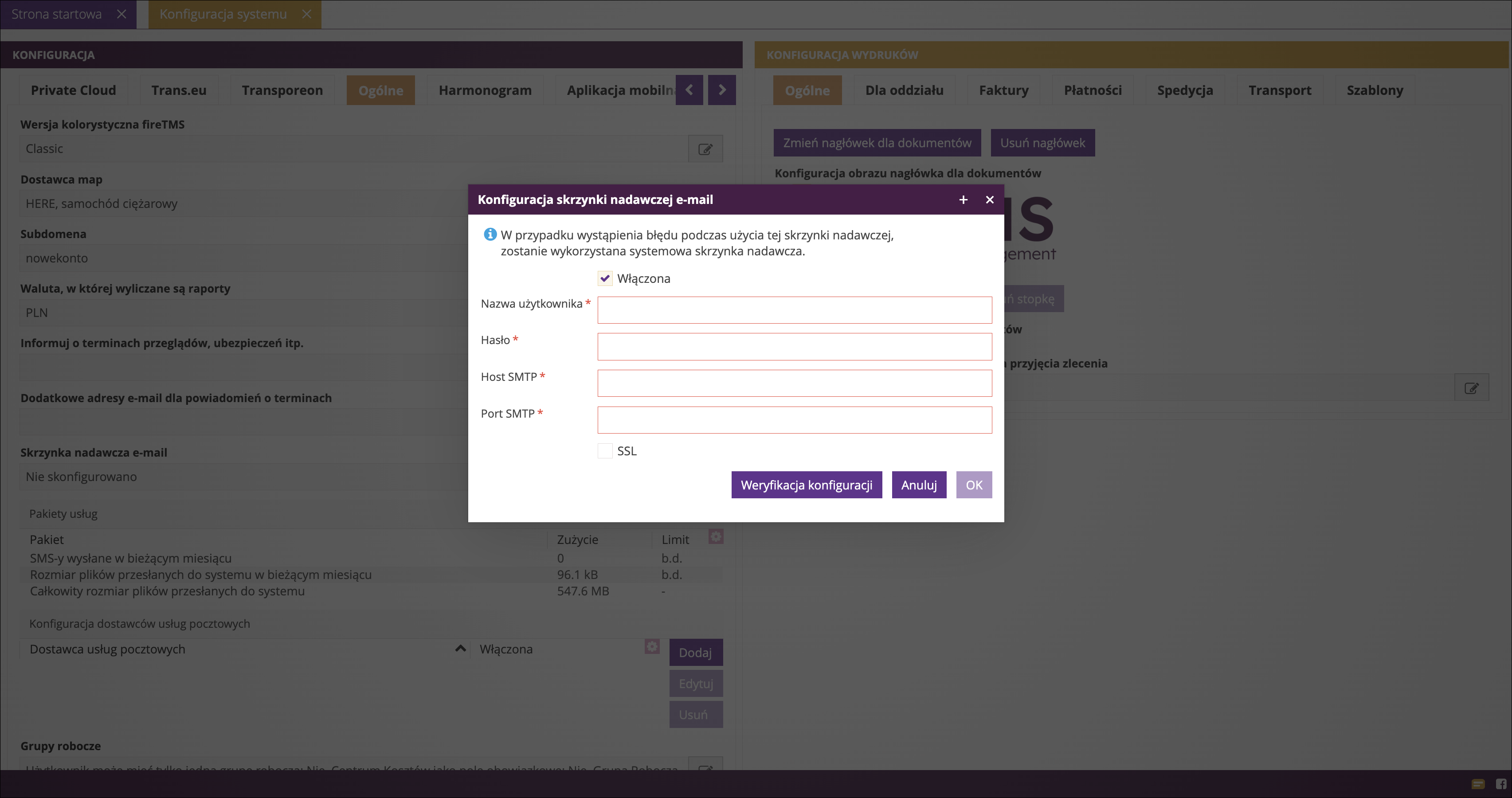This screenshot has width=1512, height=798.
Task: Open the Trans.eu tab
Action: [x=179, y=90]
